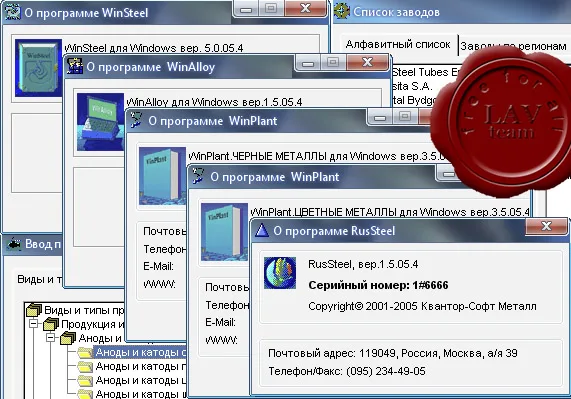Select the Аноды и катоды ц row
This screenshot has width=571, height=399.
coord(141,380)
